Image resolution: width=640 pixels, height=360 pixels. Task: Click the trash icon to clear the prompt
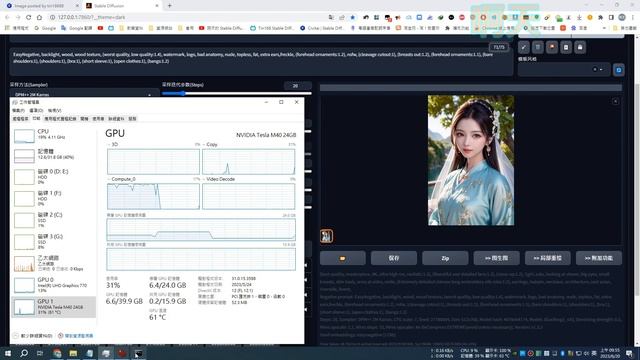538,47
